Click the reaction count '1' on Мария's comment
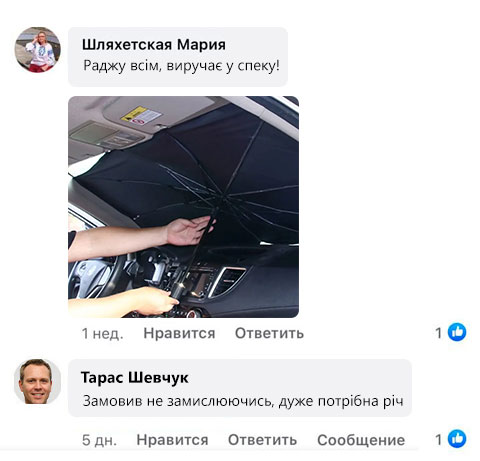 (439, 333)
